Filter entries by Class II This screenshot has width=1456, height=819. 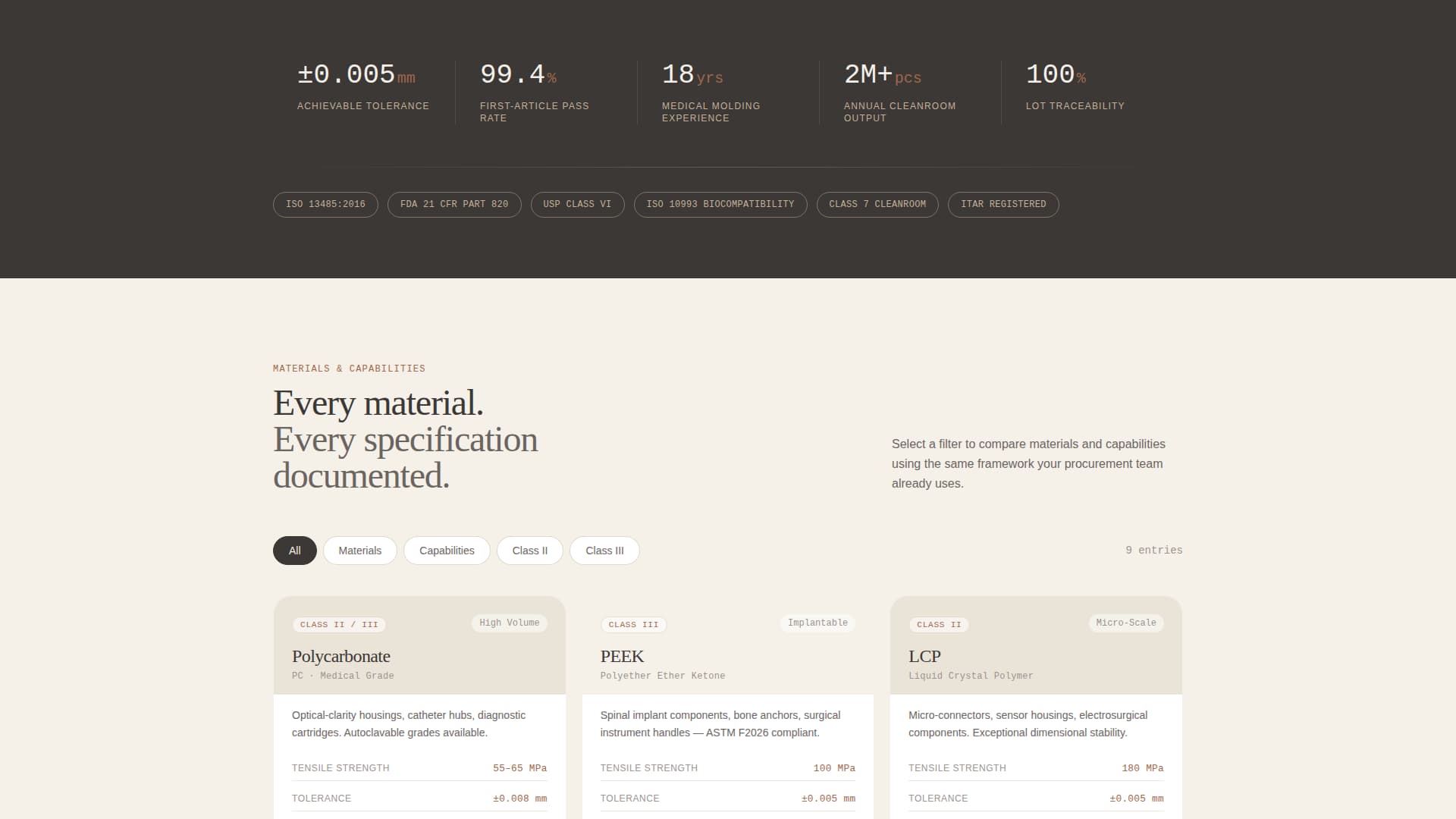[x=529, y=551]
